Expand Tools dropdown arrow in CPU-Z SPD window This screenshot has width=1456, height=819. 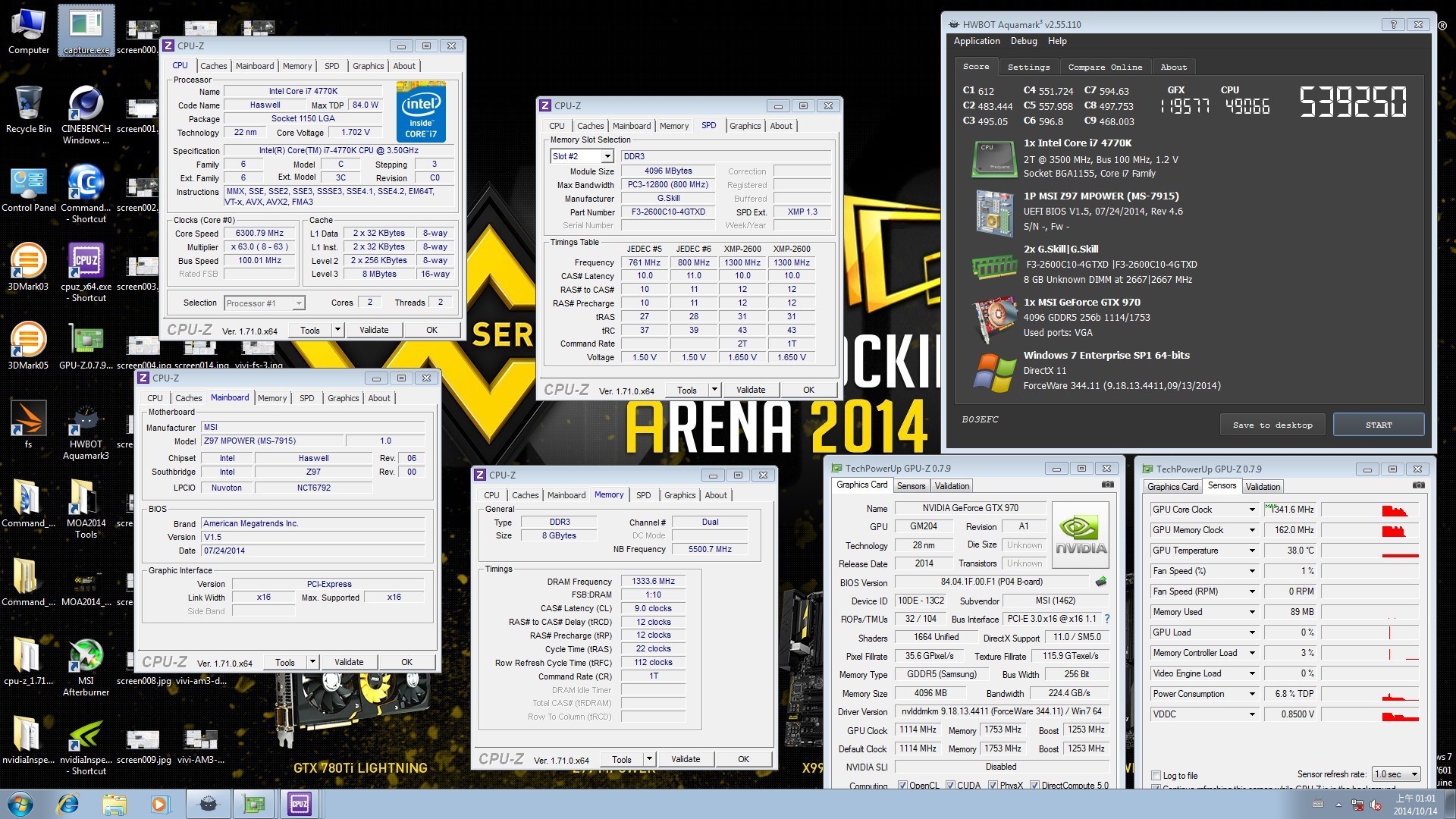coord(714,390)
